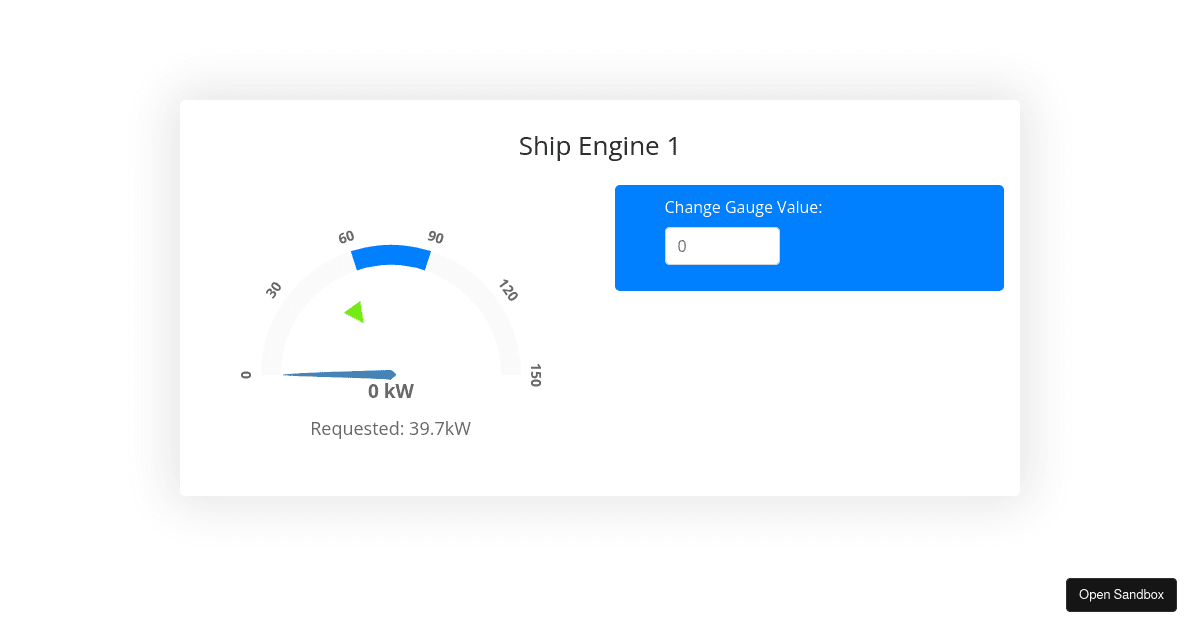Image resolution: width=1200 pixels, height=630 pixels.
Task: Click the blue highlighted arc segment
Action: 390,256
